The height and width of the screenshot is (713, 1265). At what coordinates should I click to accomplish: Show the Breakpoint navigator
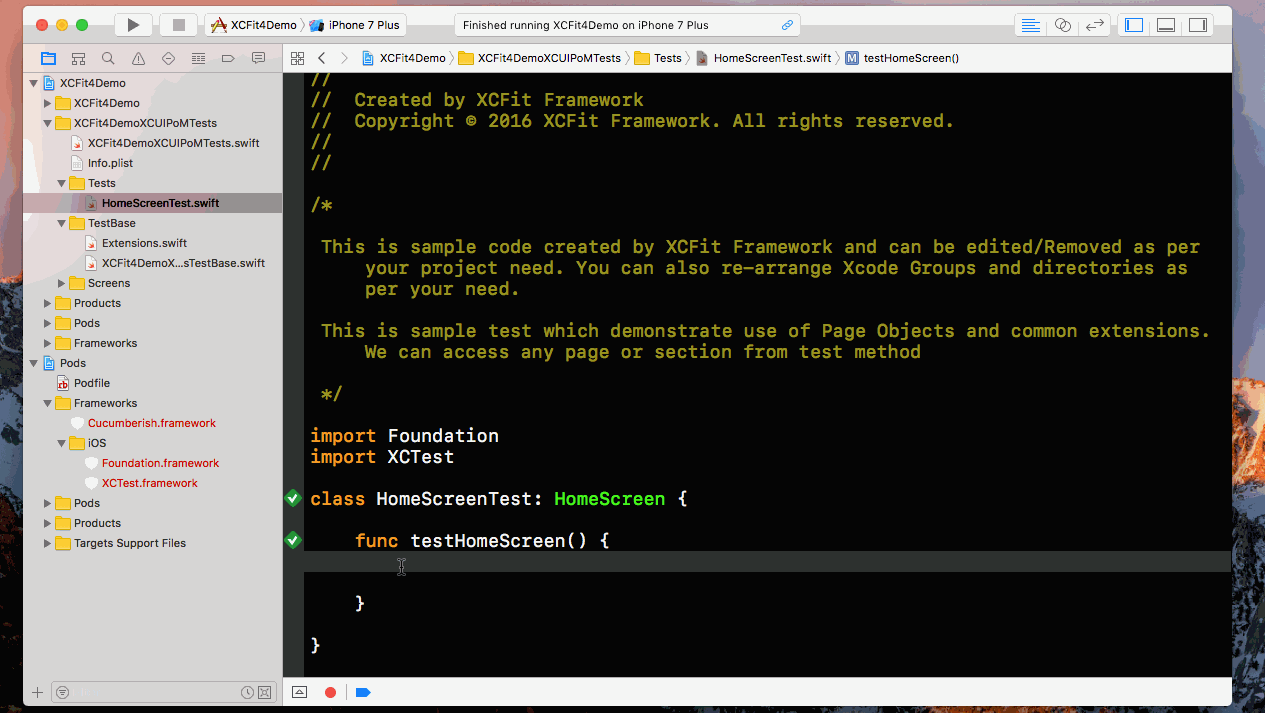point(229,58)
